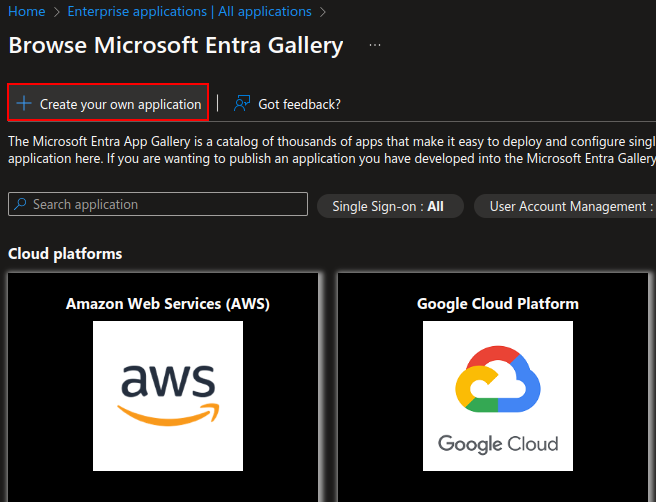Click the magnifier icon in the search box
The width and height of the screenshot is (656, 502).
(20, 204)
